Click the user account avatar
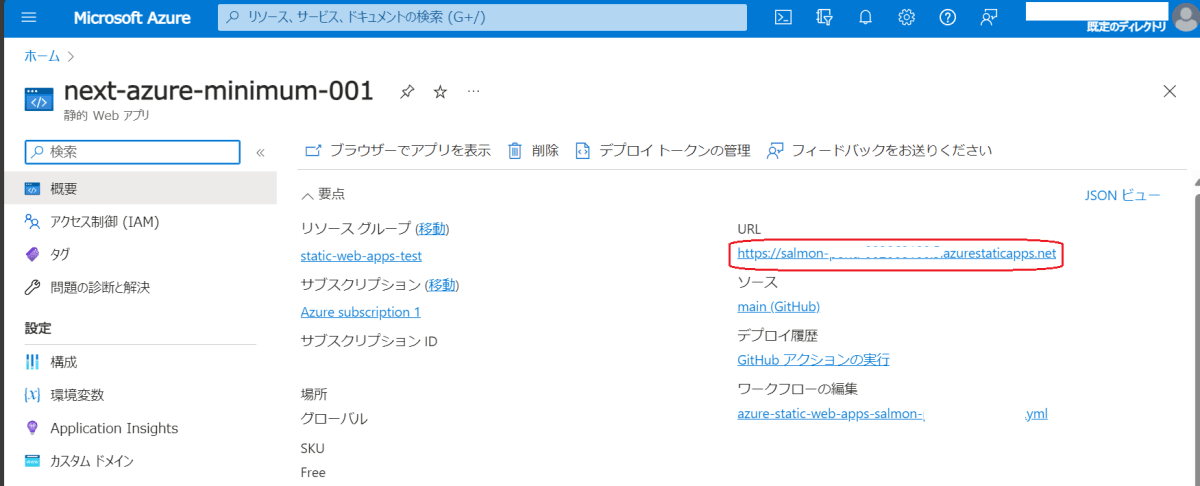This screenshot has width=1200, height=486. [x=1186, y=17]
